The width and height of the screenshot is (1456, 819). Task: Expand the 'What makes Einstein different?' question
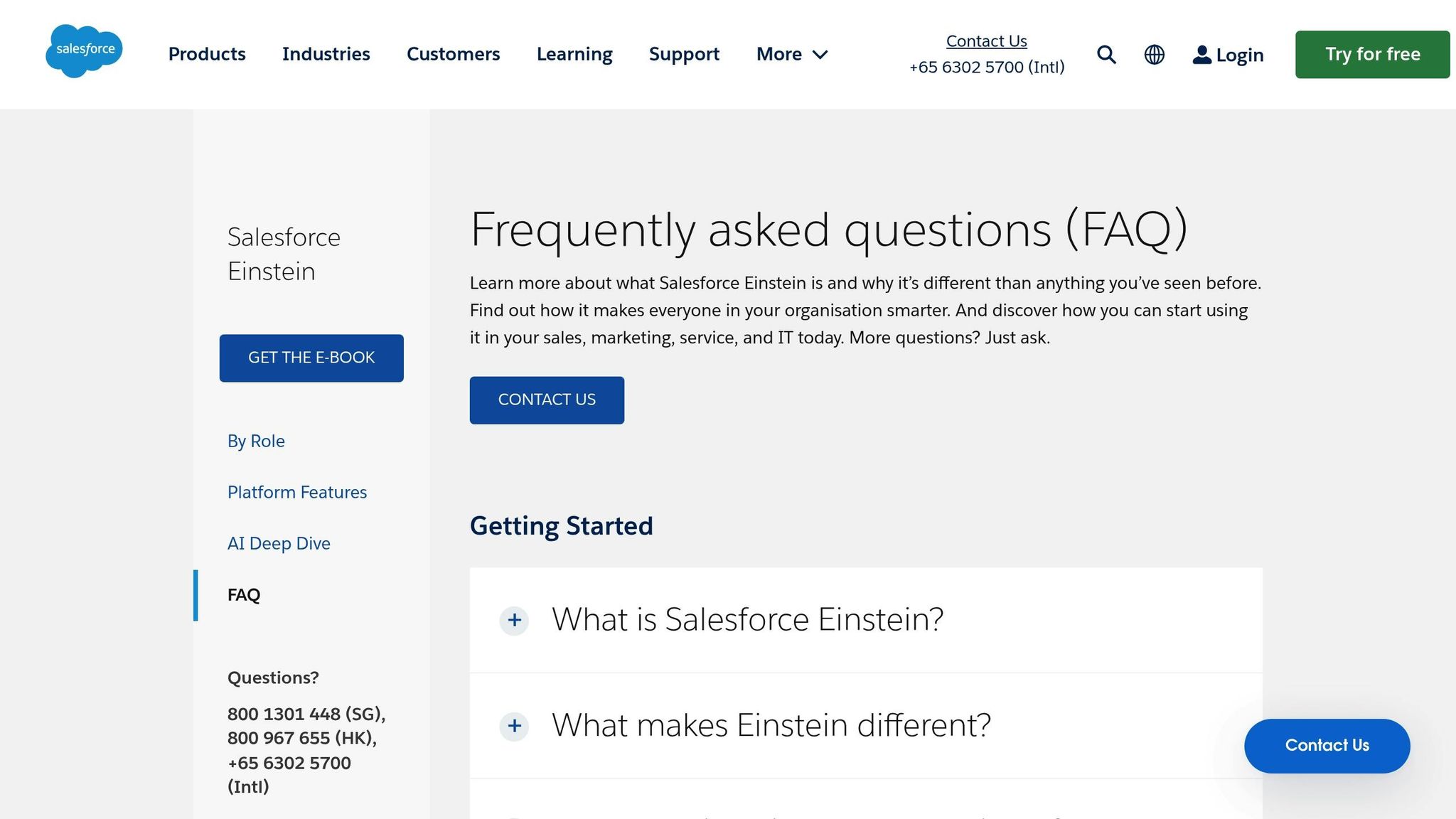point(771,726)
